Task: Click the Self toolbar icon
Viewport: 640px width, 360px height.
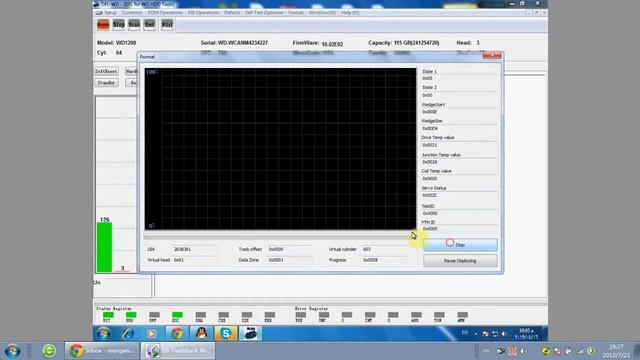Action: pyautogui.click(x=150, y=25)
